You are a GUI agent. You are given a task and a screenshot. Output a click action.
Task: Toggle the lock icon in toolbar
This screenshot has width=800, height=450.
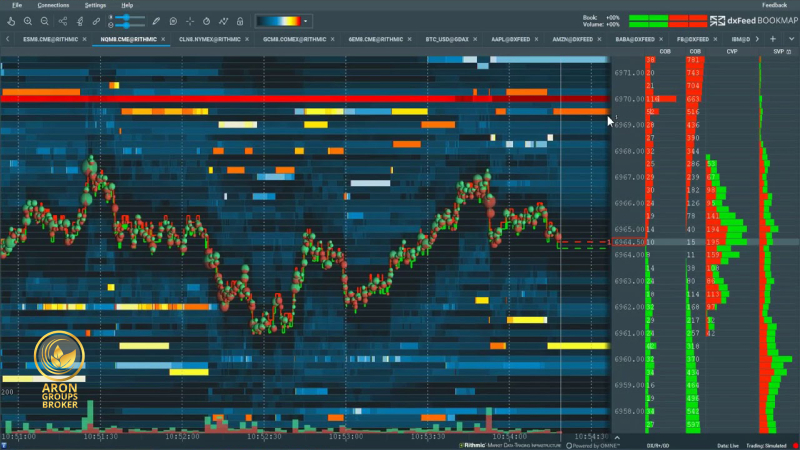tap(240, 21)
